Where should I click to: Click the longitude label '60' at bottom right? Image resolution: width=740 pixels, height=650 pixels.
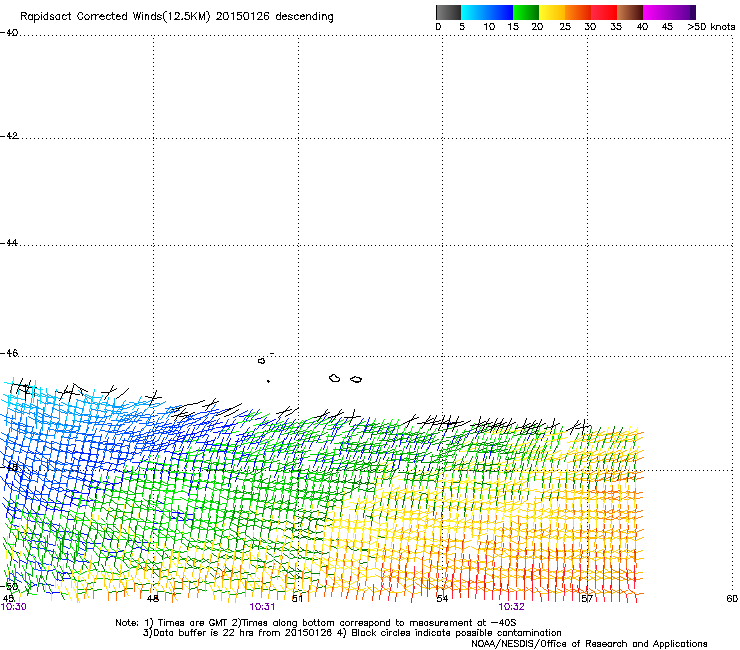[x=732, y=599]
